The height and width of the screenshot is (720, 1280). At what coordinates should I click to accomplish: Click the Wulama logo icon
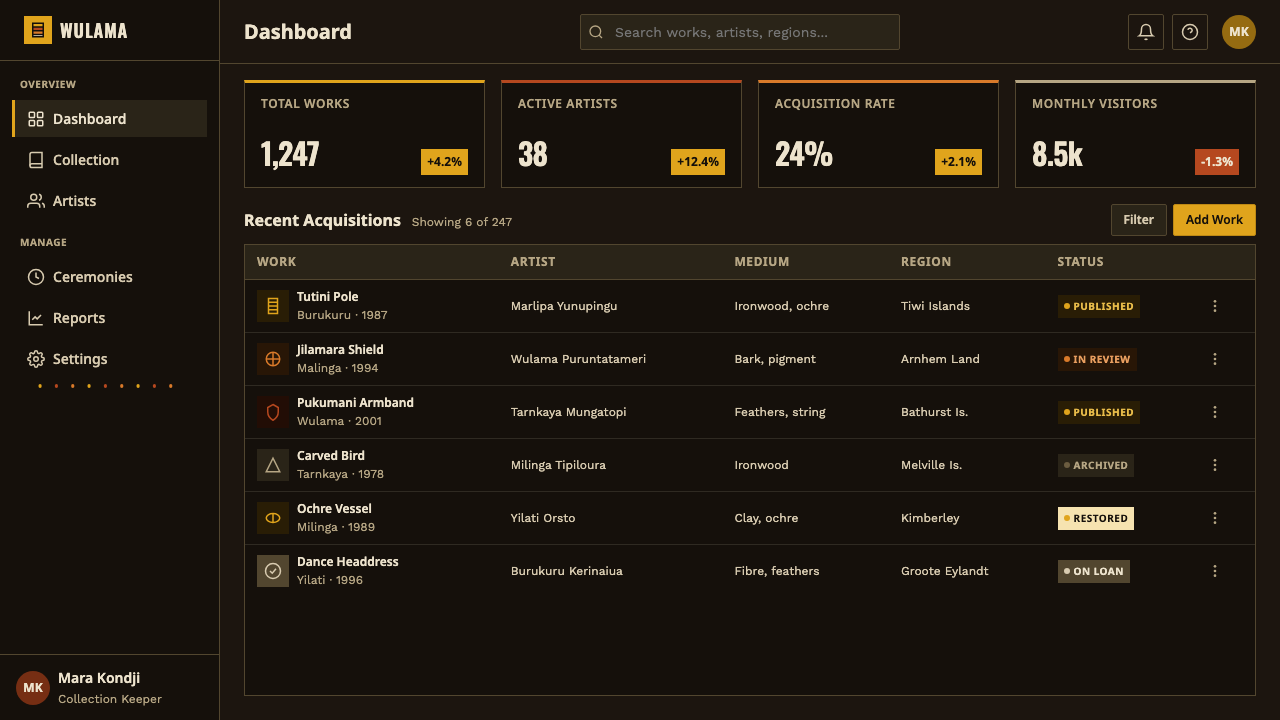pos(38,30)
